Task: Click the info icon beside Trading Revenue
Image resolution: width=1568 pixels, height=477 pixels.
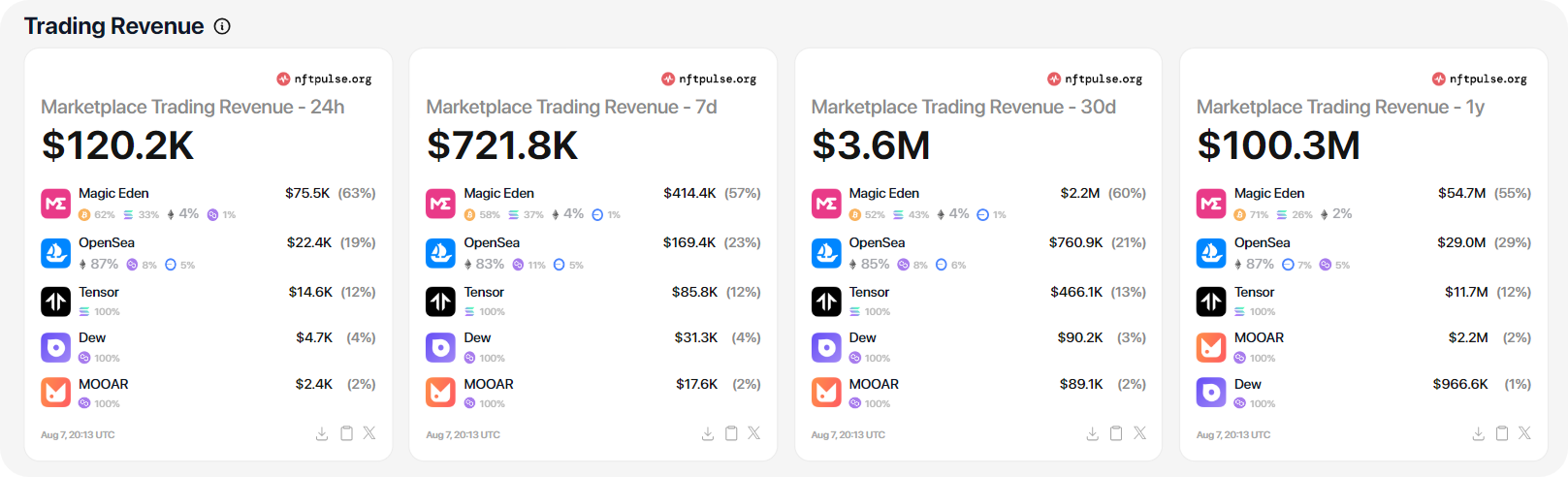Action: click(x=222, y=26)
